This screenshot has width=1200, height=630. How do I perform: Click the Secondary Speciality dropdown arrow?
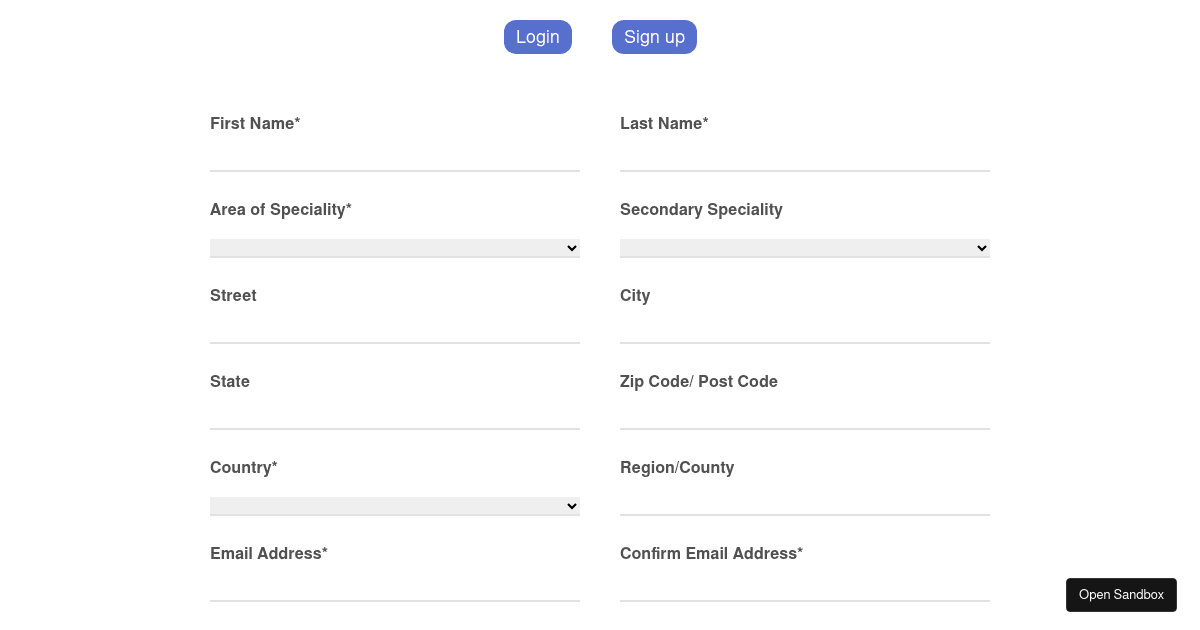983,247
